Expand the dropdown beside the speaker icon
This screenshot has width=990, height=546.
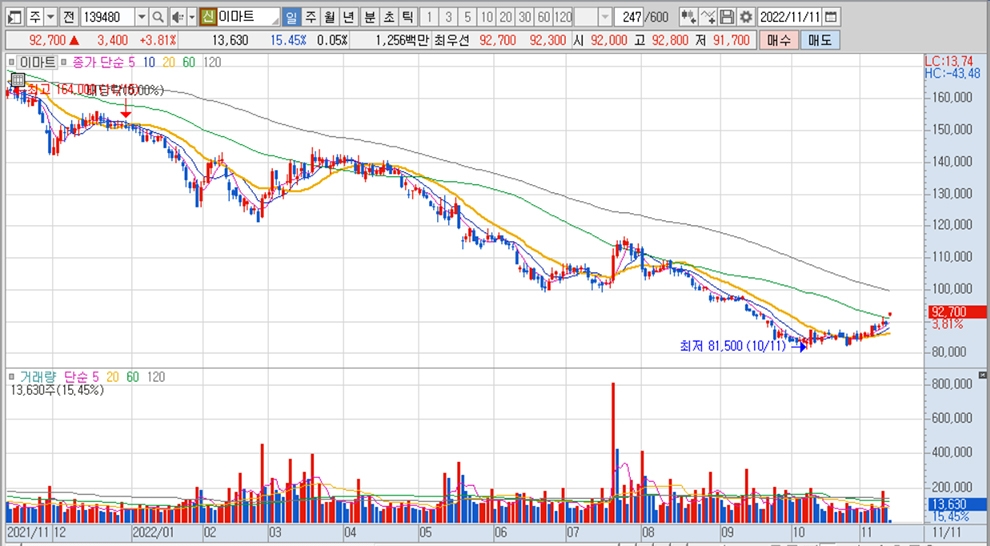click(190, 17)
